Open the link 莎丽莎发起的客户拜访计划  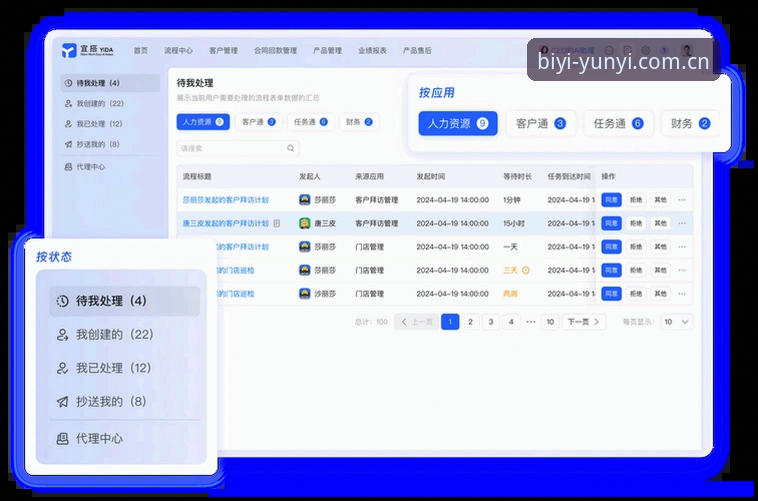click(x=225, y=200)
